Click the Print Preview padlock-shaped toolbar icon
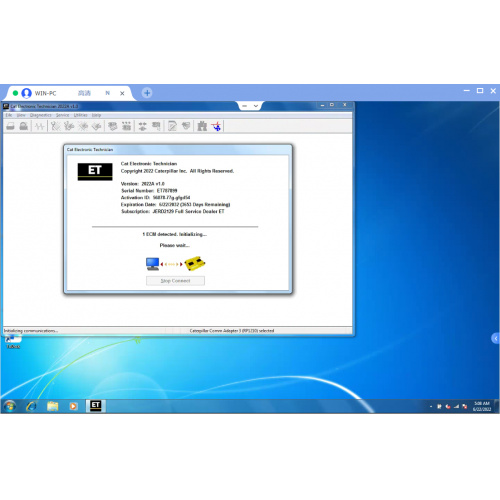This screenshot has height=500, width=500. [x=24, y=126]
